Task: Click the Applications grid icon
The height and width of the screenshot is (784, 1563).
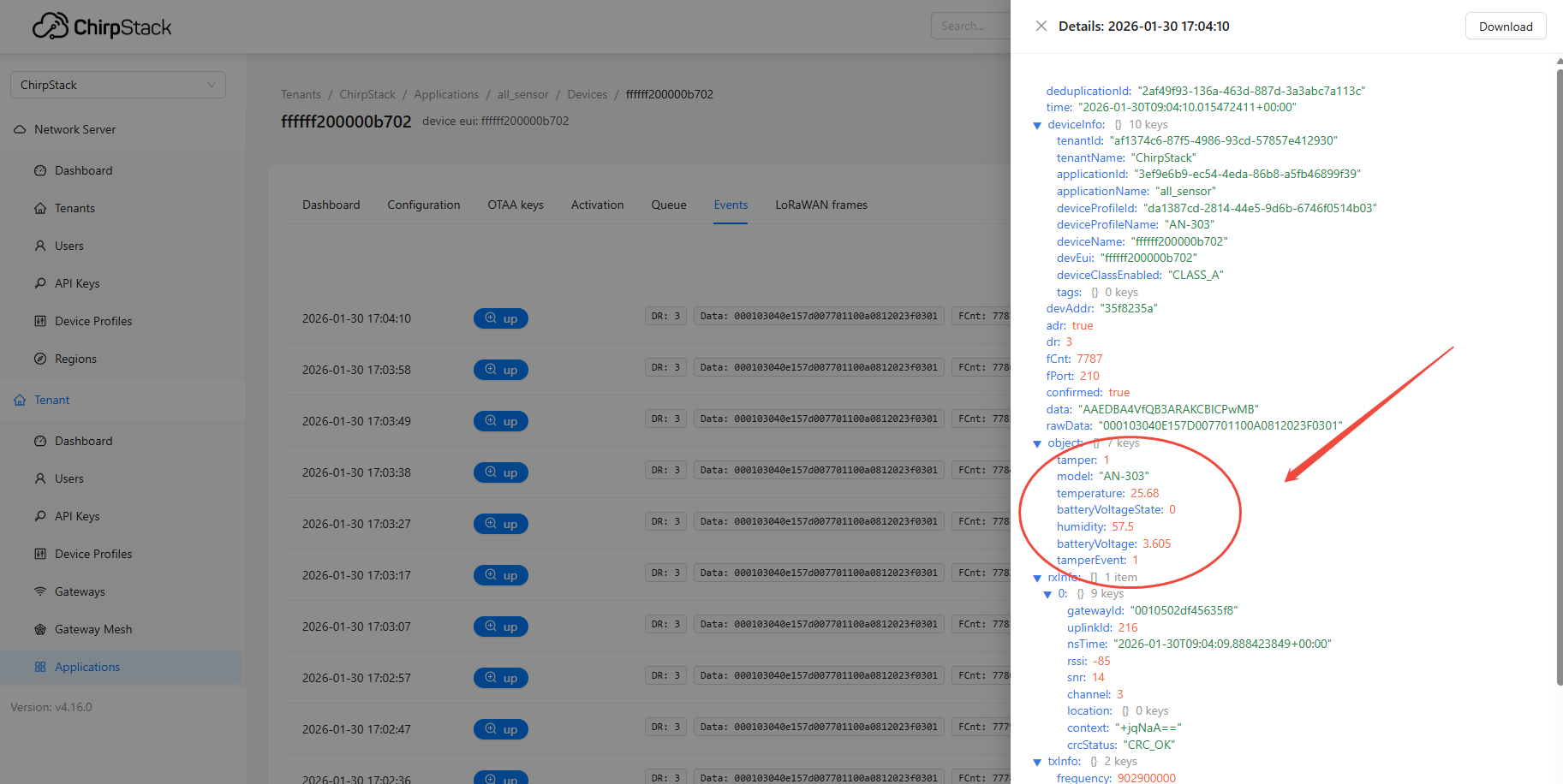Action: (x=40, y=667)
